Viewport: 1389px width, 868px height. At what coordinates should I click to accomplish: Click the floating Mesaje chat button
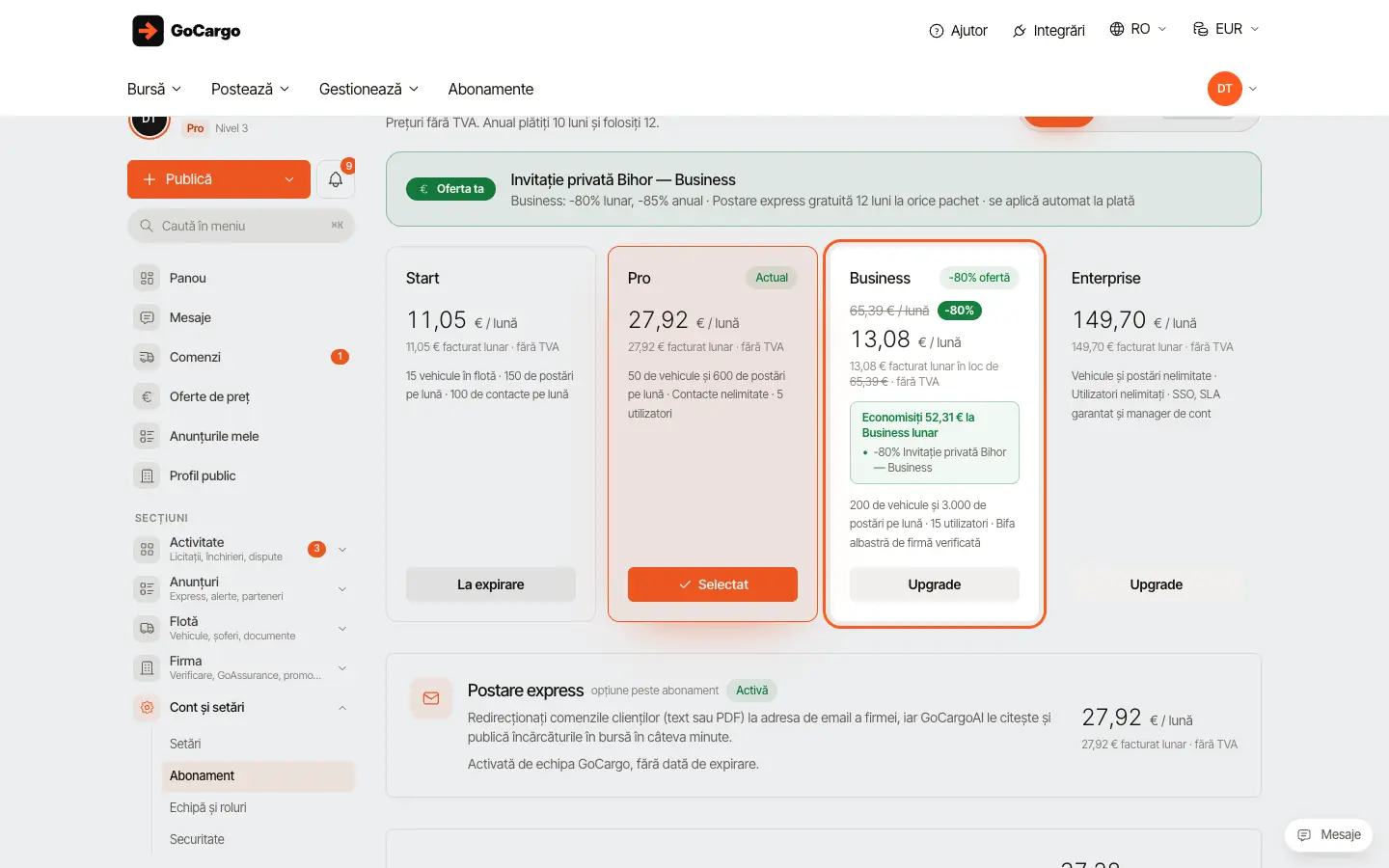coord(1329,835)
